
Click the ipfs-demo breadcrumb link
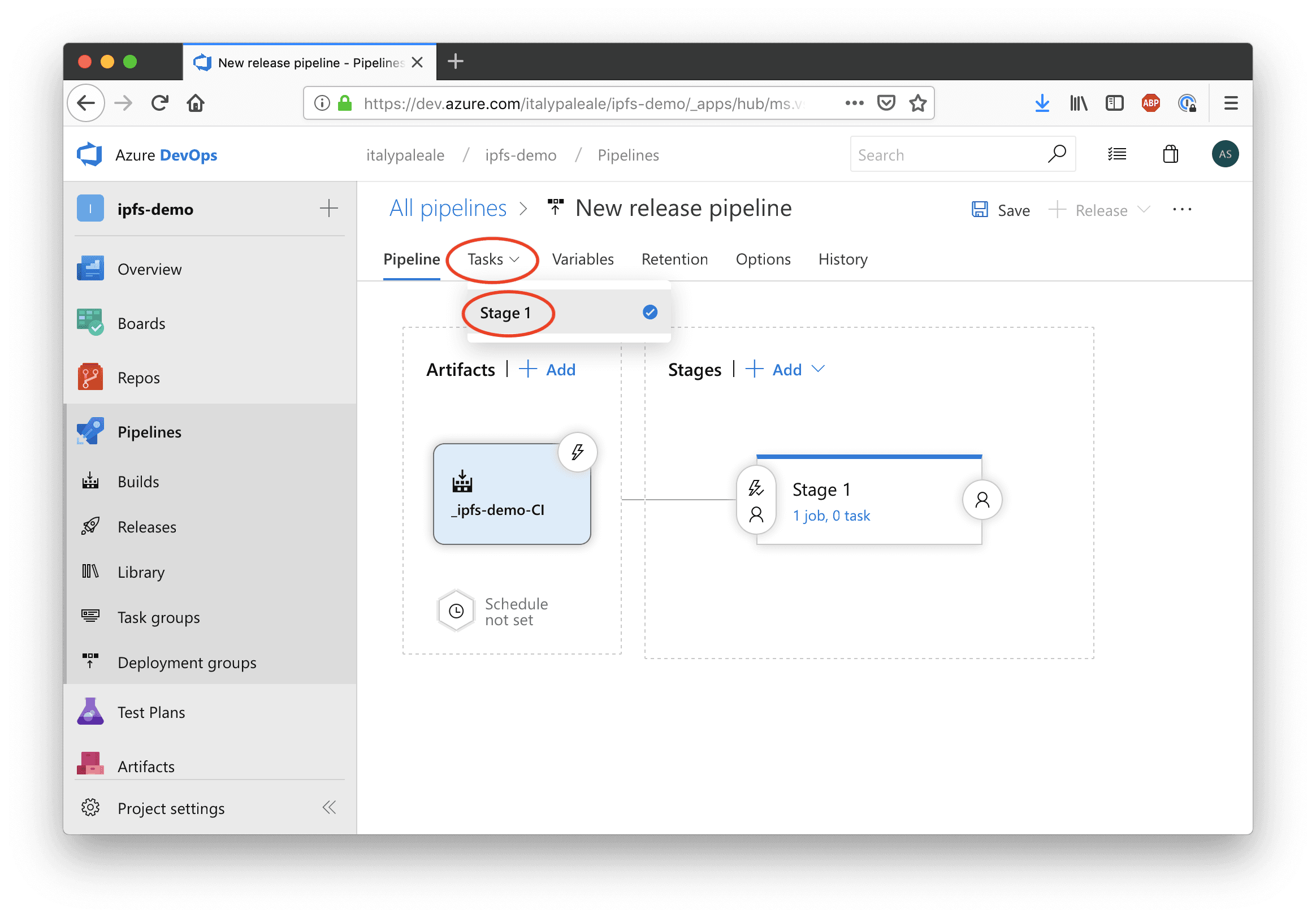(x=521, y=155)
